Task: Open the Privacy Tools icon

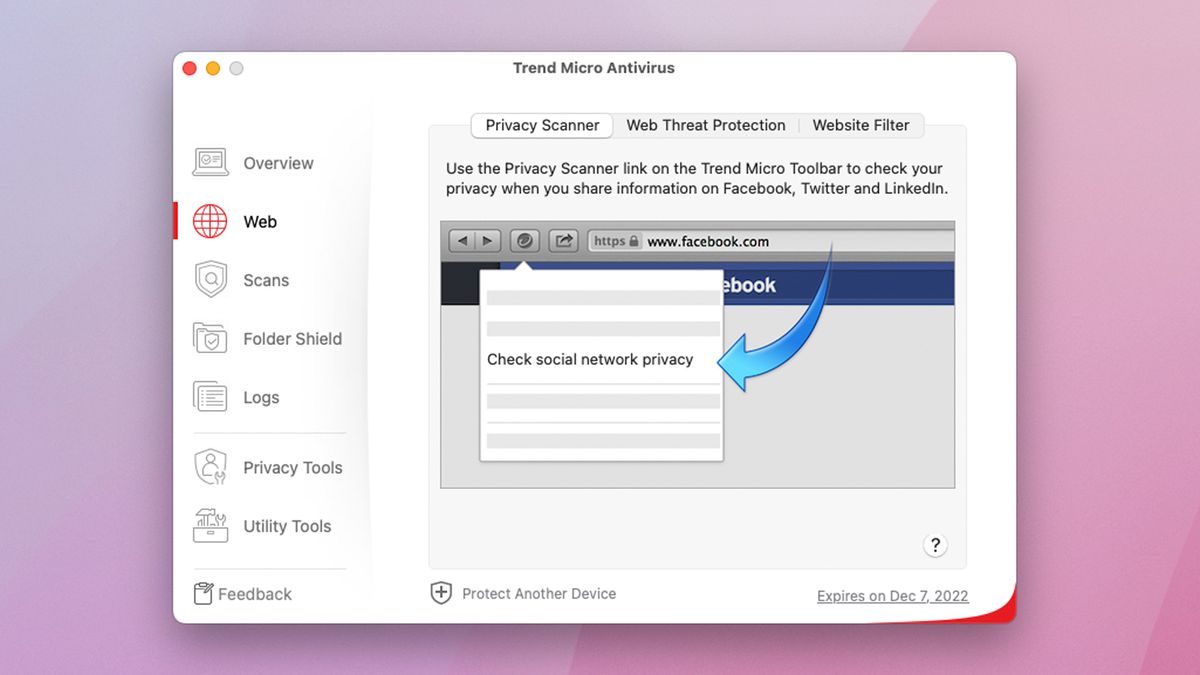Action: point(210,467)
